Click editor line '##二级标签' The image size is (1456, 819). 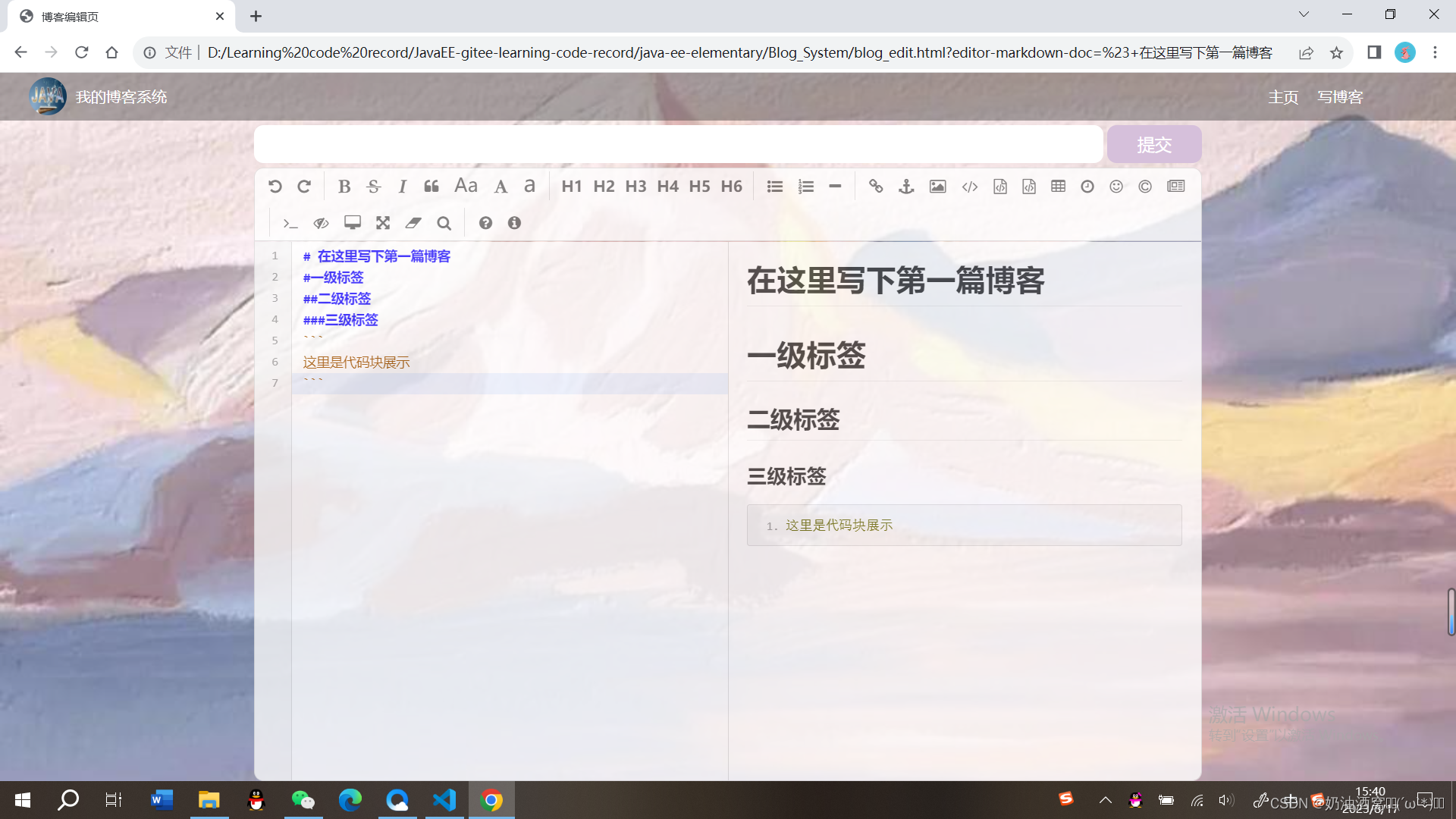(x=337, y=299)
